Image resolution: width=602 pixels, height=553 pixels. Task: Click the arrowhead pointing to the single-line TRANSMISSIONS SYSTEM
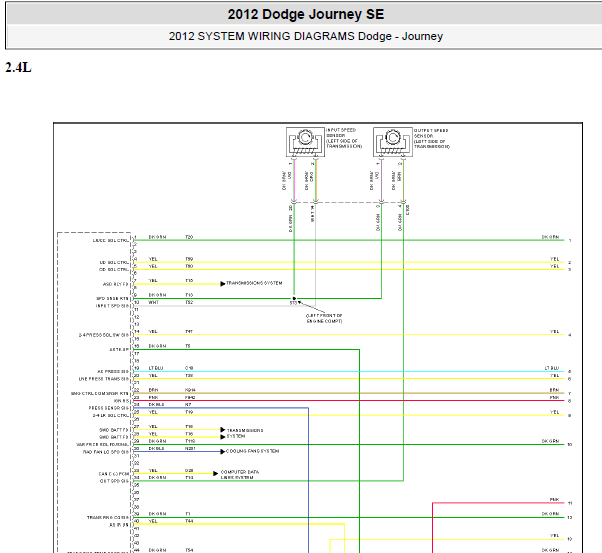[223, 284]
